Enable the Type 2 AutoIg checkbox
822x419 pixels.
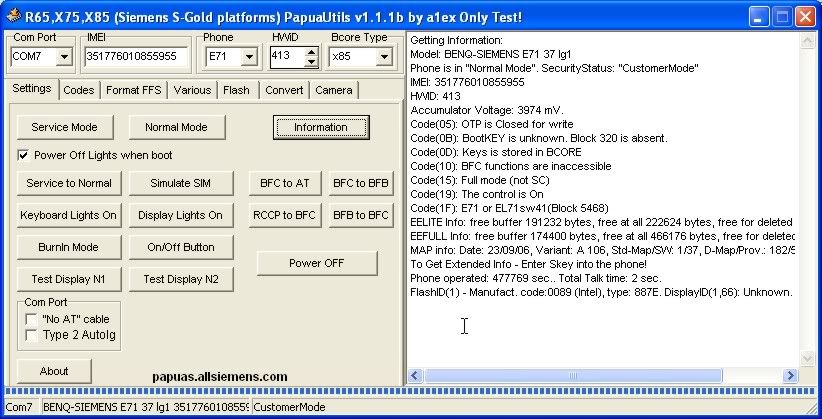click(x=31, y=335)
